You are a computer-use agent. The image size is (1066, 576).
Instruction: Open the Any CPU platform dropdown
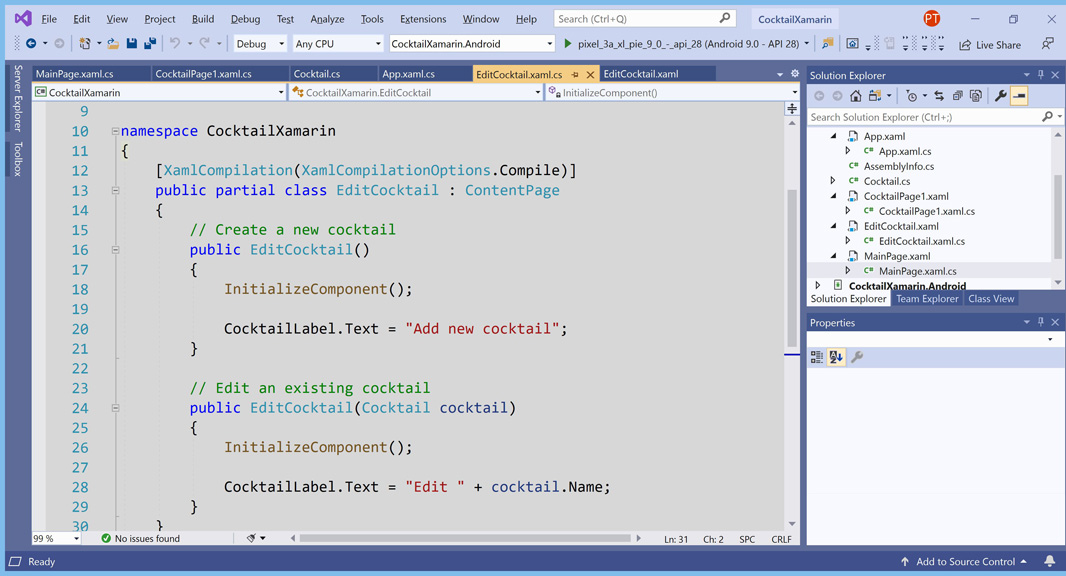tap(337, 44)
